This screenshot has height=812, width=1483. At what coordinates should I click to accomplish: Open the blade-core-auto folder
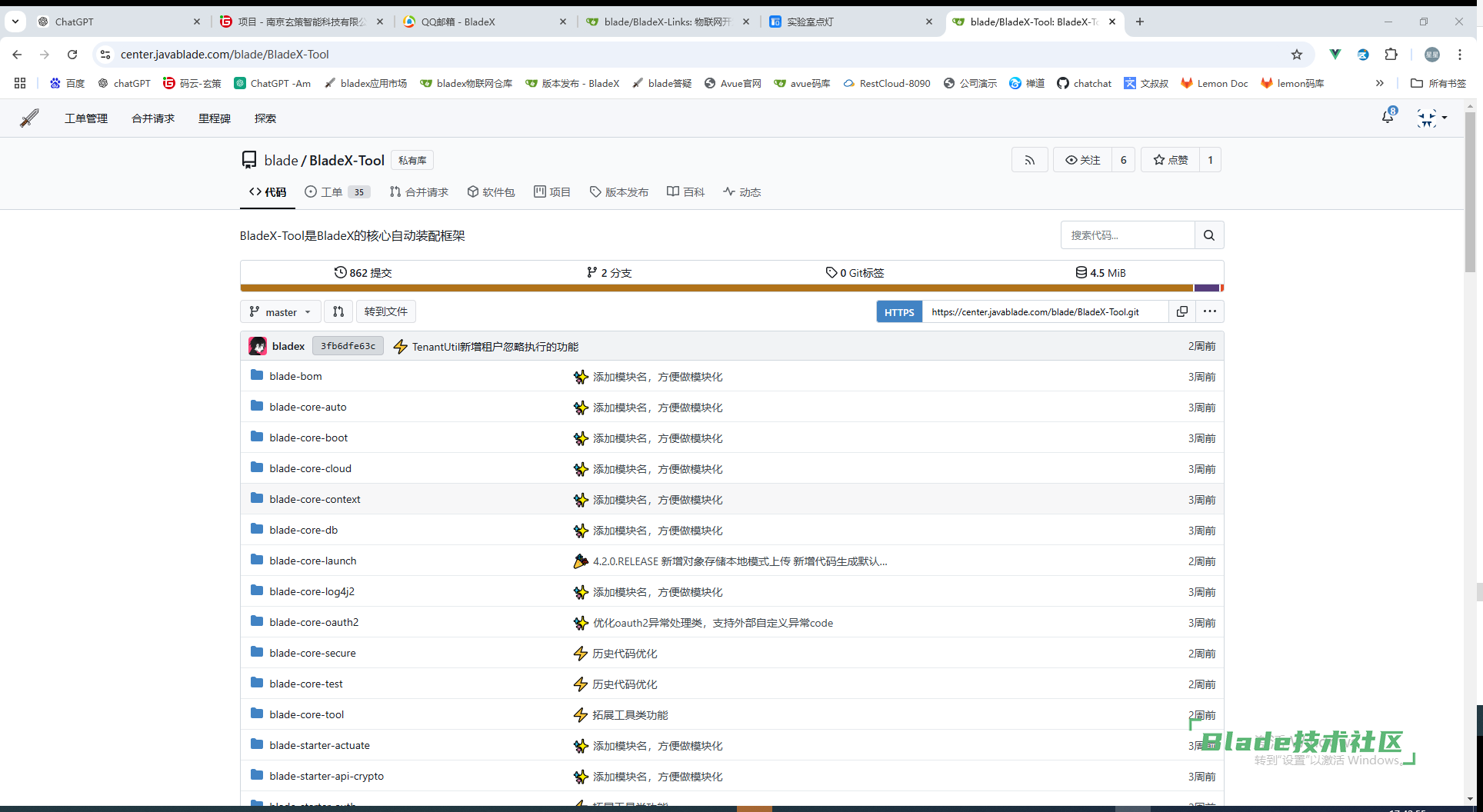click(308, 407)
